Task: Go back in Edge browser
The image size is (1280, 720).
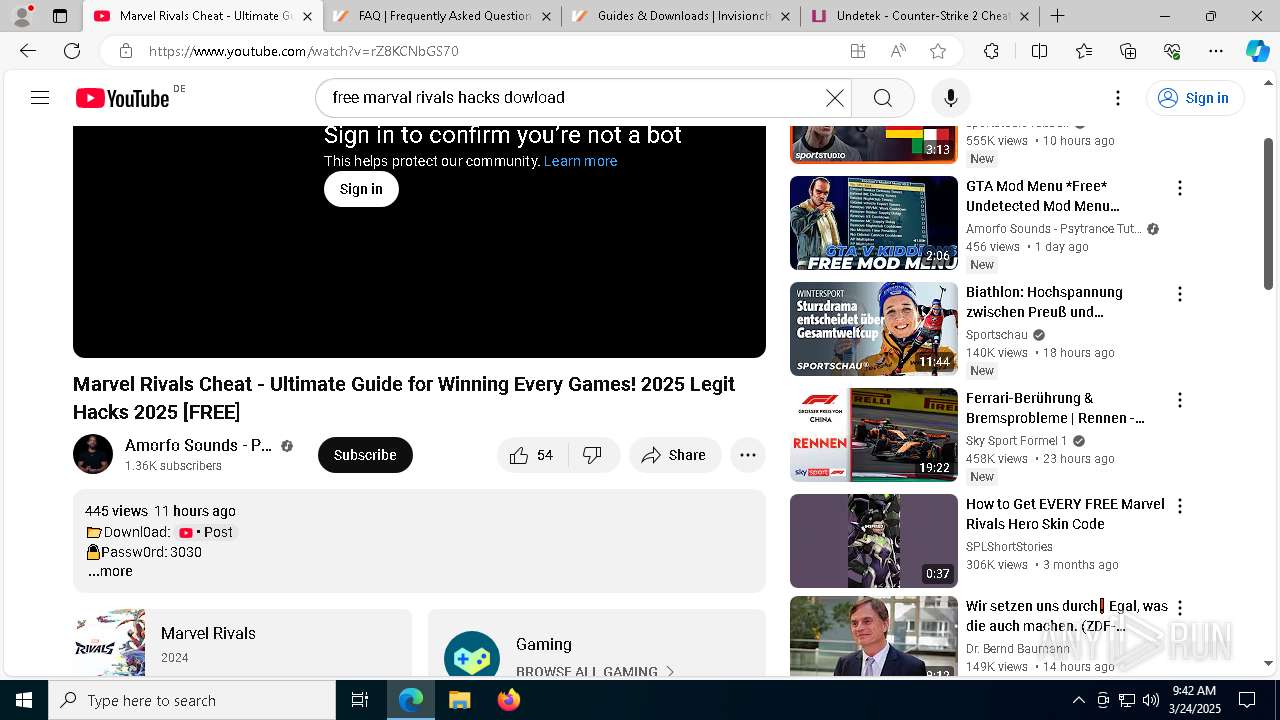Action: click(28, 51)
